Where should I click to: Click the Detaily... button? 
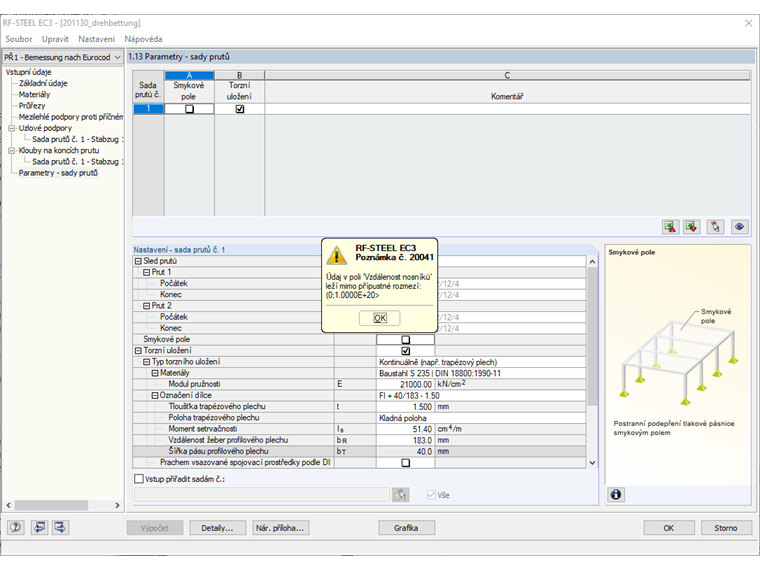(x=217, y=528)
